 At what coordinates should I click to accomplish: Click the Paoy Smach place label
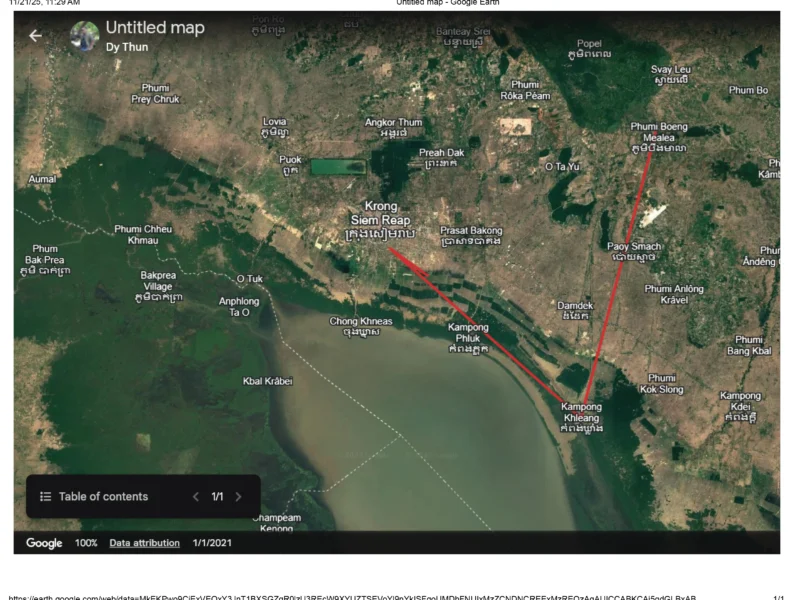pos(634,252)
